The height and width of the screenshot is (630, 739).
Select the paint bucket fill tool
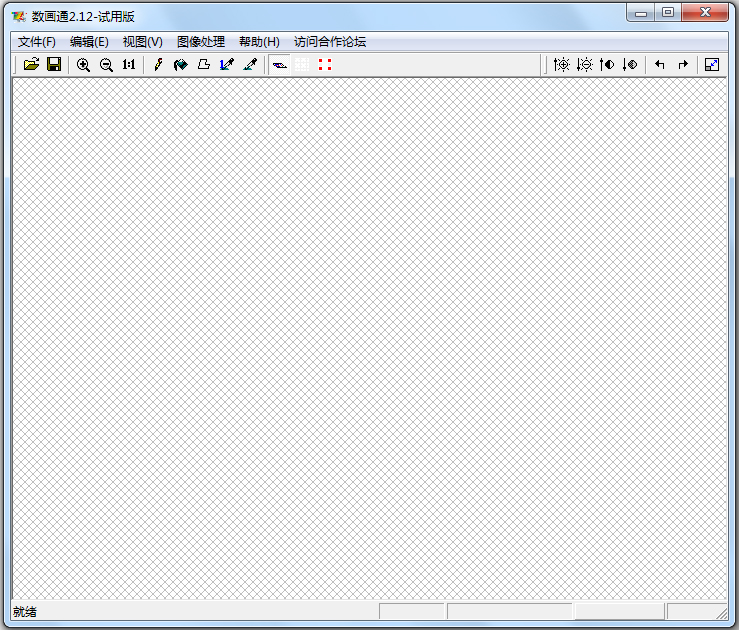(x=181, y=65)
